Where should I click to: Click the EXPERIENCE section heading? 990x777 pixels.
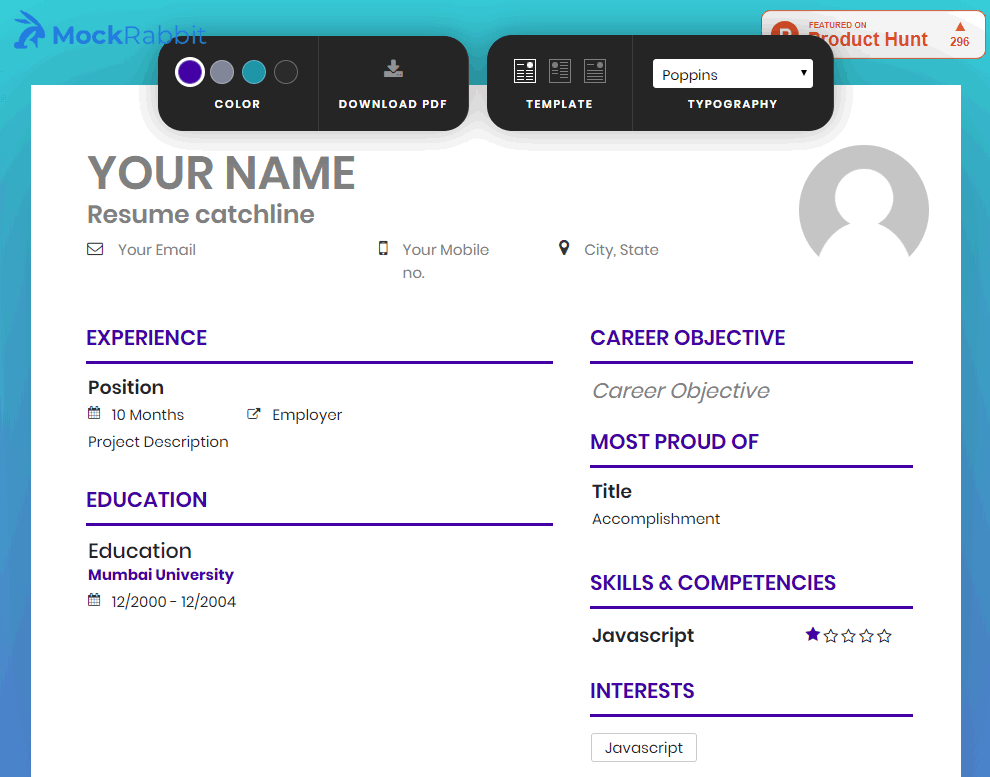[x=146, y=338]
